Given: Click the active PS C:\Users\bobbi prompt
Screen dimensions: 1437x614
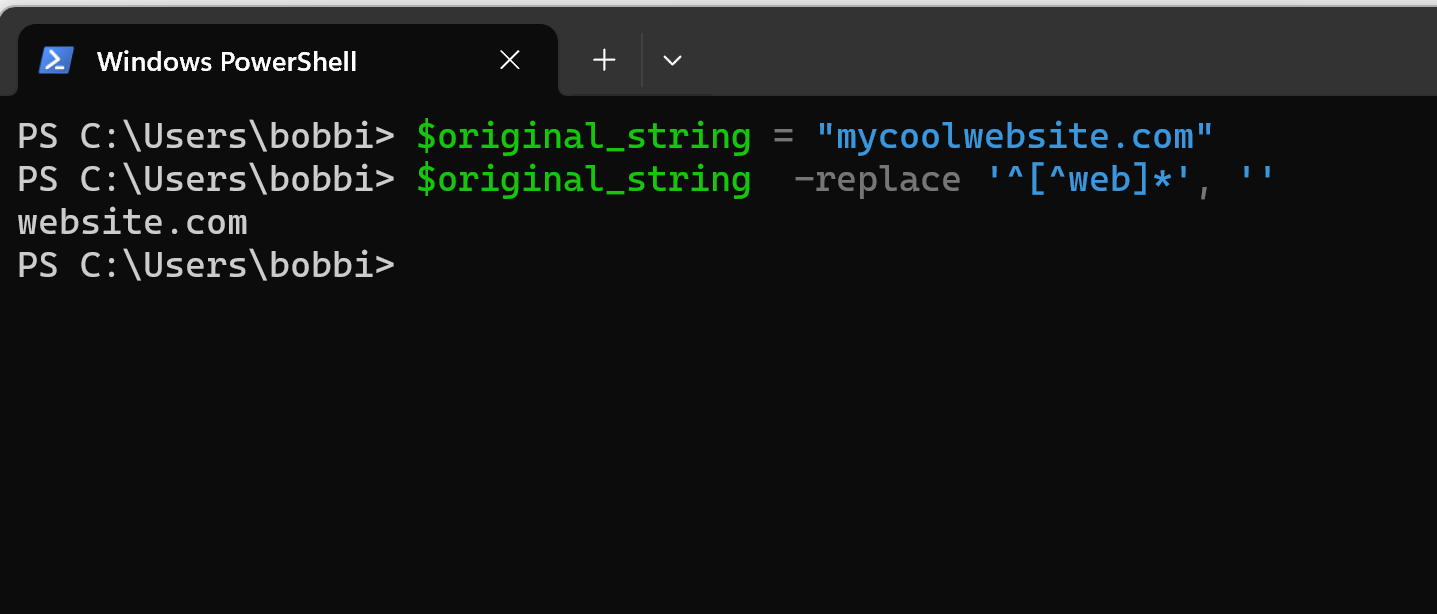Looking at the screenshot, I should 205,265.
